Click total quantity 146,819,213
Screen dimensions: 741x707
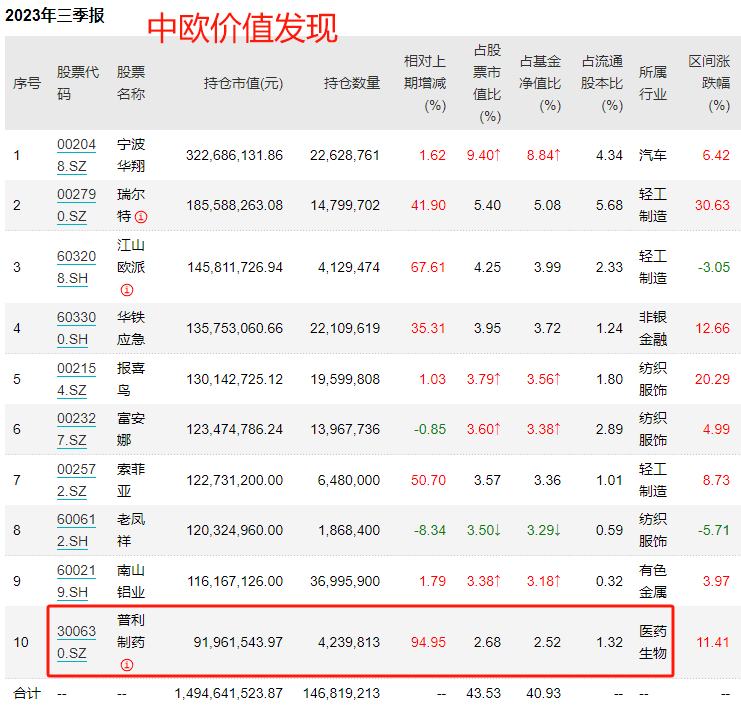click(x=341, y=693)
